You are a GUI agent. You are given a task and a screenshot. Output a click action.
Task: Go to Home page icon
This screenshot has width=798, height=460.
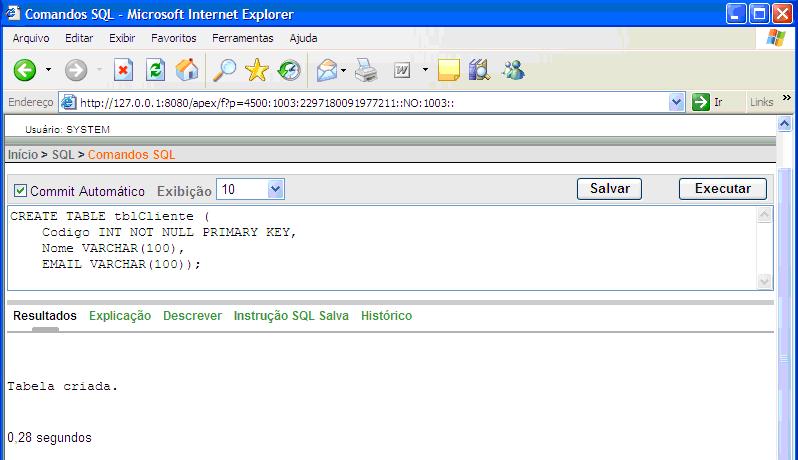(x=187, y=70)
